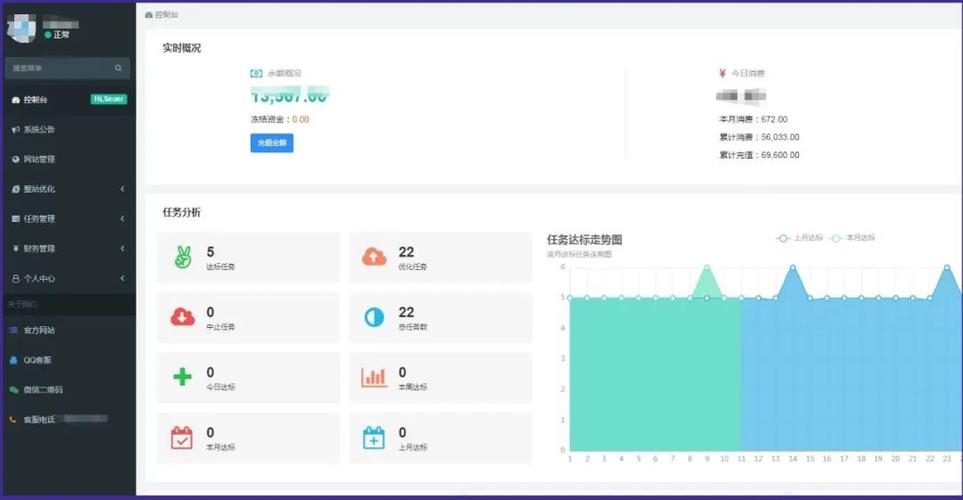Image resolution: width=963 pixels, height=500 pixels.
Task: Open the 官方网站 link in sidebar
Action: [x=39, y=330]
